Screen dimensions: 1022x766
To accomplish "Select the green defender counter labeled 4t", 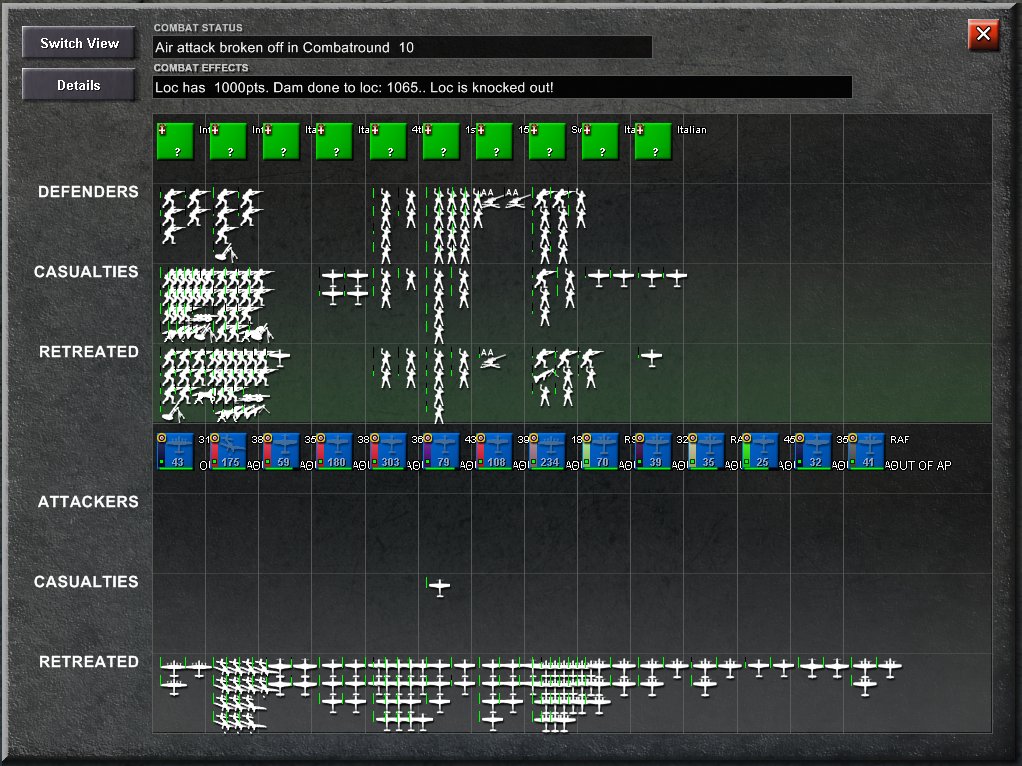I will 388,141.
